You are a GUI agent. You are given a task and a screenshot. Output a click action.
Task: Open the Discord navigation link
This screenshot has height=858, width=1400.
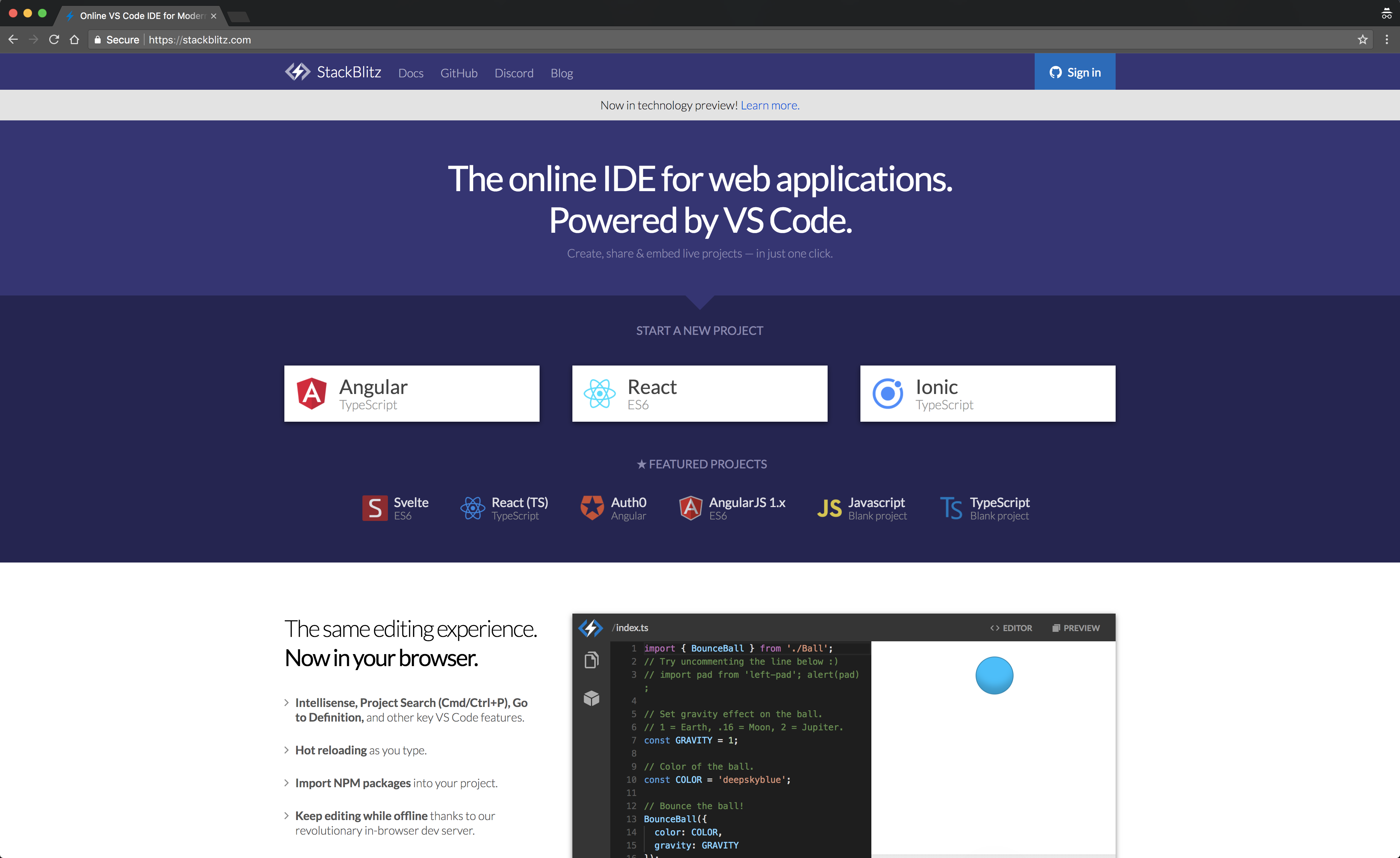[x=514, y=73]
